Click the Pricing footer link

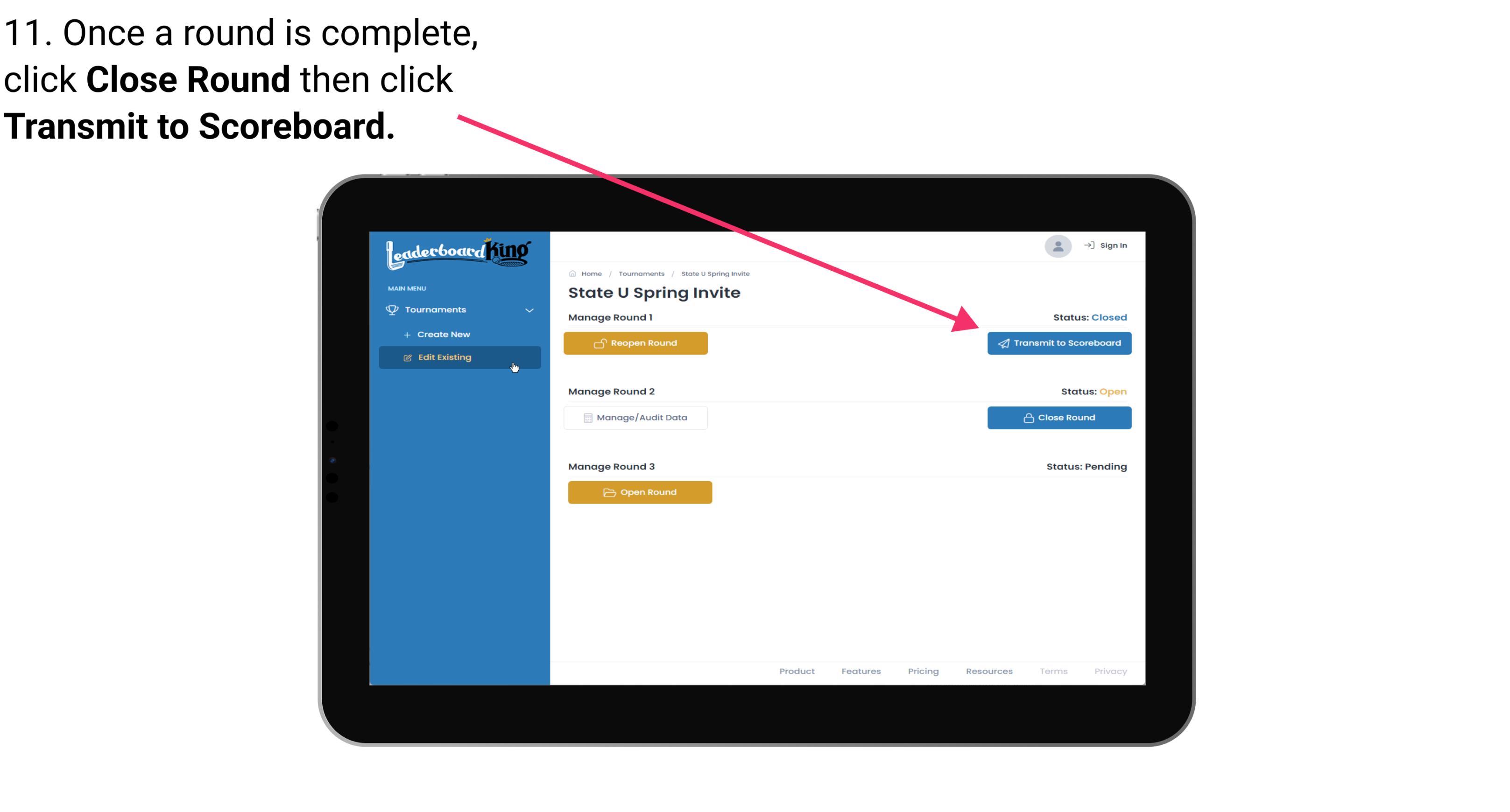click(923, 671)
